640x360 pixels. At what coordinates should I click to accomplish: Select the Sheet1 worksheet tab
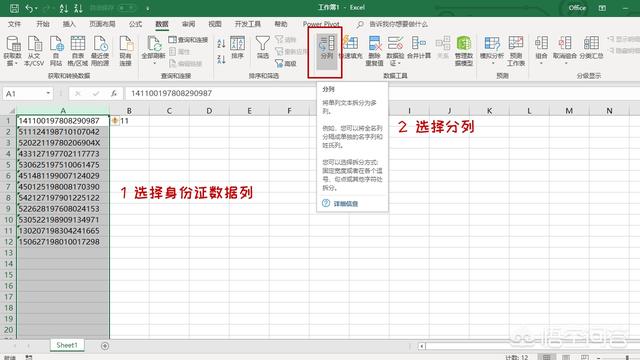[x=67, y=345]
